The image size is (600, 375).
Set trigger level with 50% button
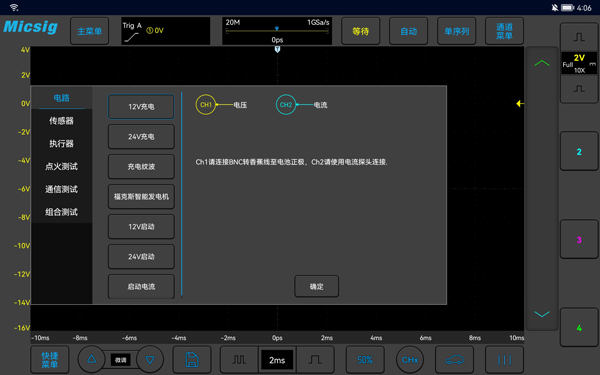point(365,360)
